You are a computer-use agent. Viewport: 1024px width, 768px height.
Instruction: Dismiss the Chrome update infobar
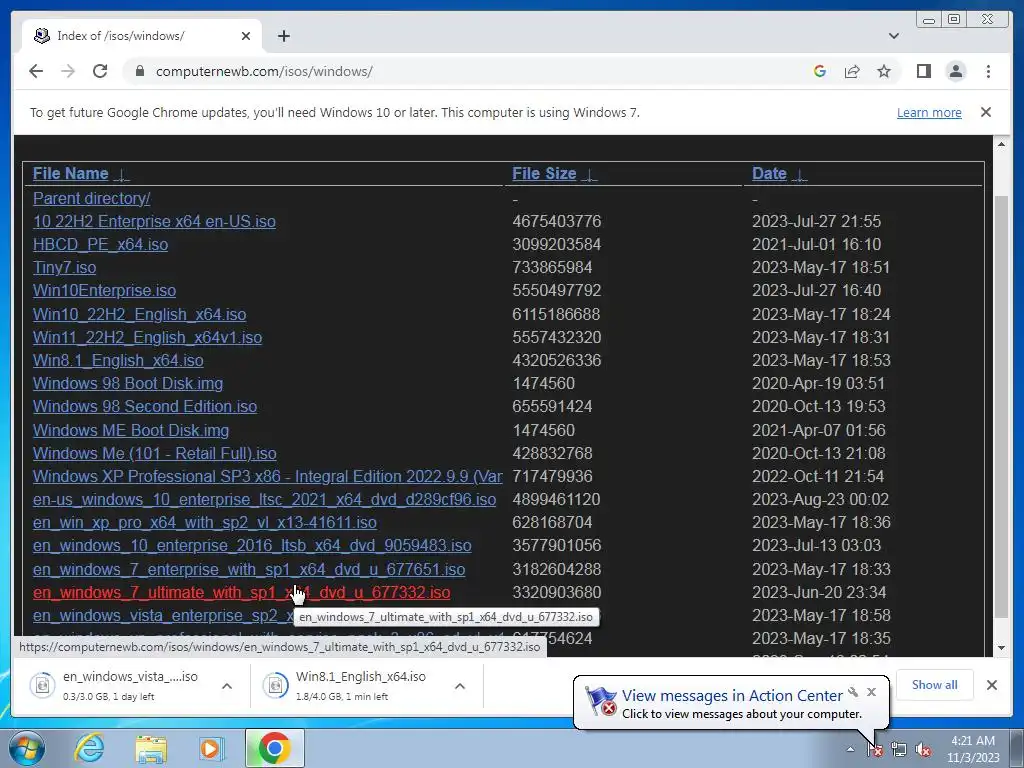[x=986, y=112]
